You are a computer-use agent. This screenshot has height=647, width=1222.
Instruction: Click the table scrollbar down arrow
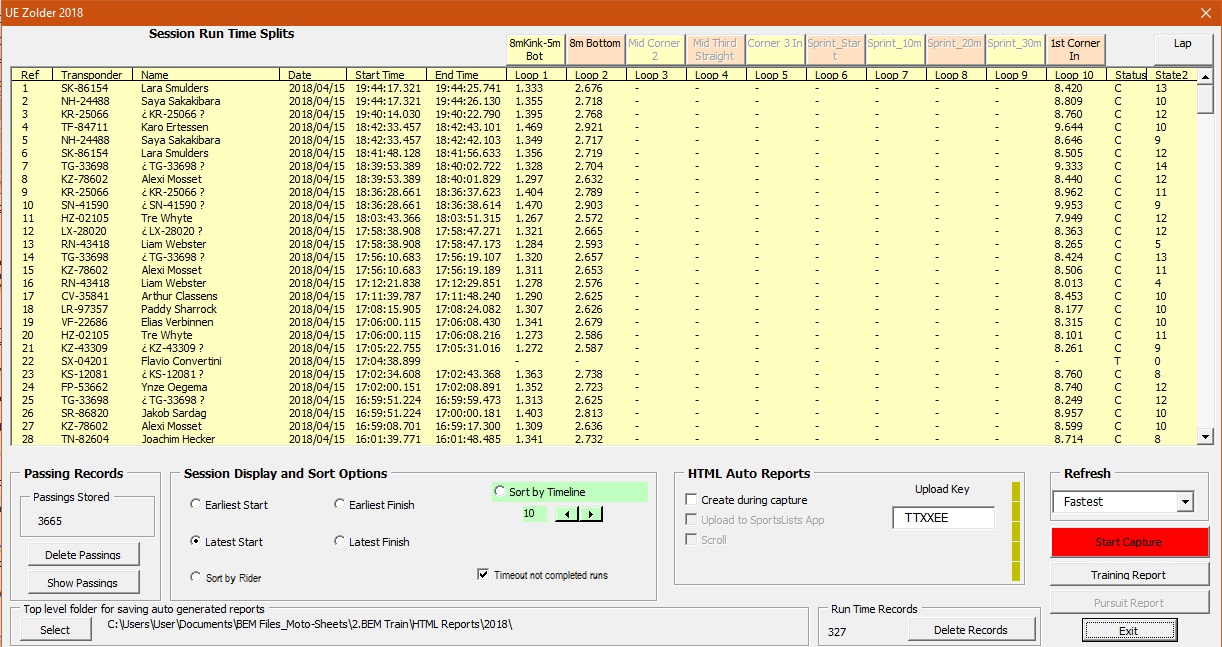click(1205, 436)
